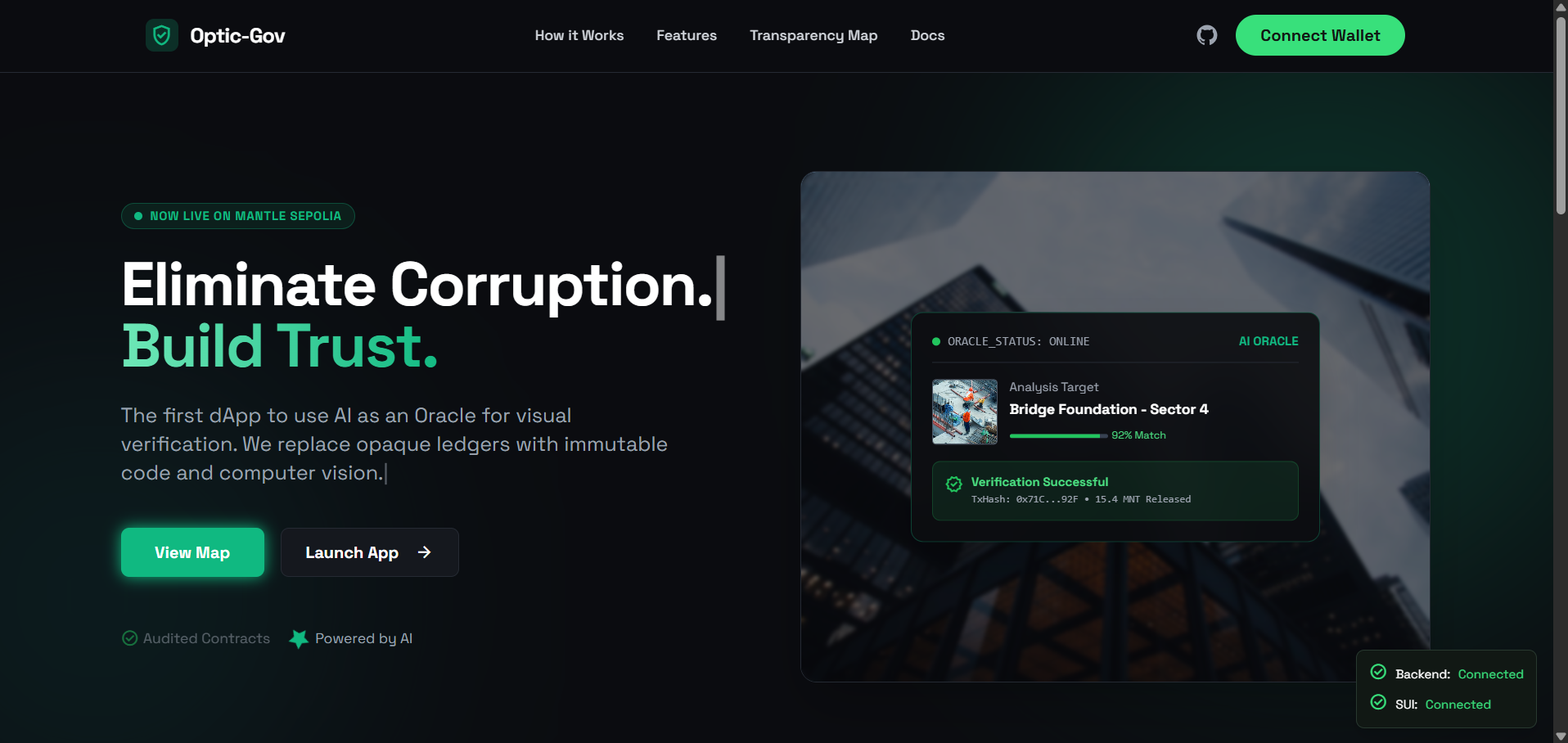Viewport: 1568px width, 743px height.
Task: Open the Docs link
Action: tap(927, 35)
